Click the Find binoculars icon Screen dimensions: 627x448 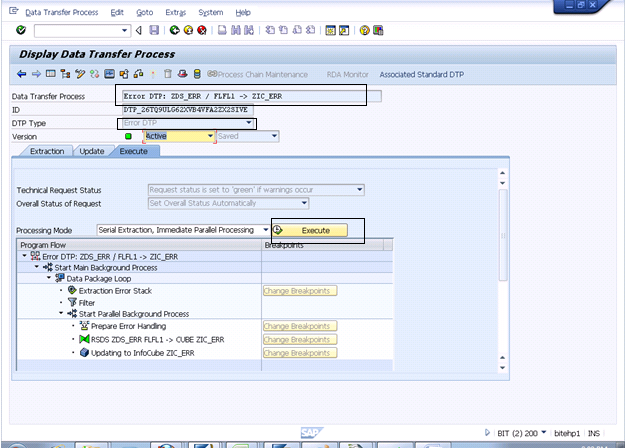point(236,30)
